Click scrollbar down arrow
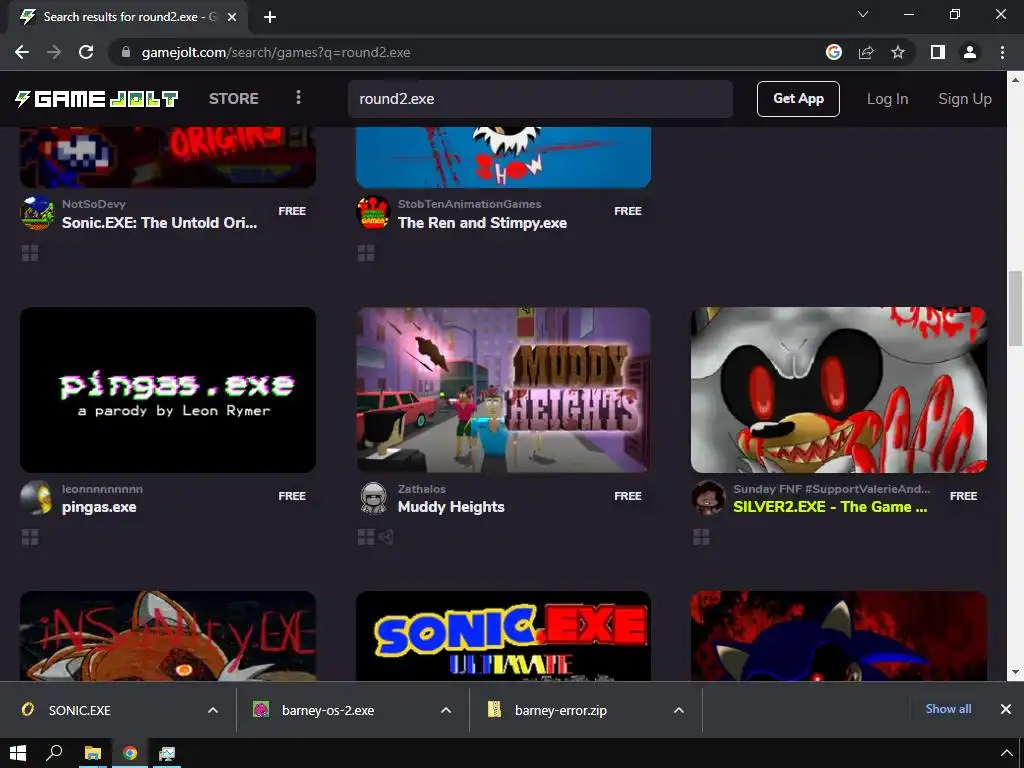1024x768 pixels. [1015, 672]
